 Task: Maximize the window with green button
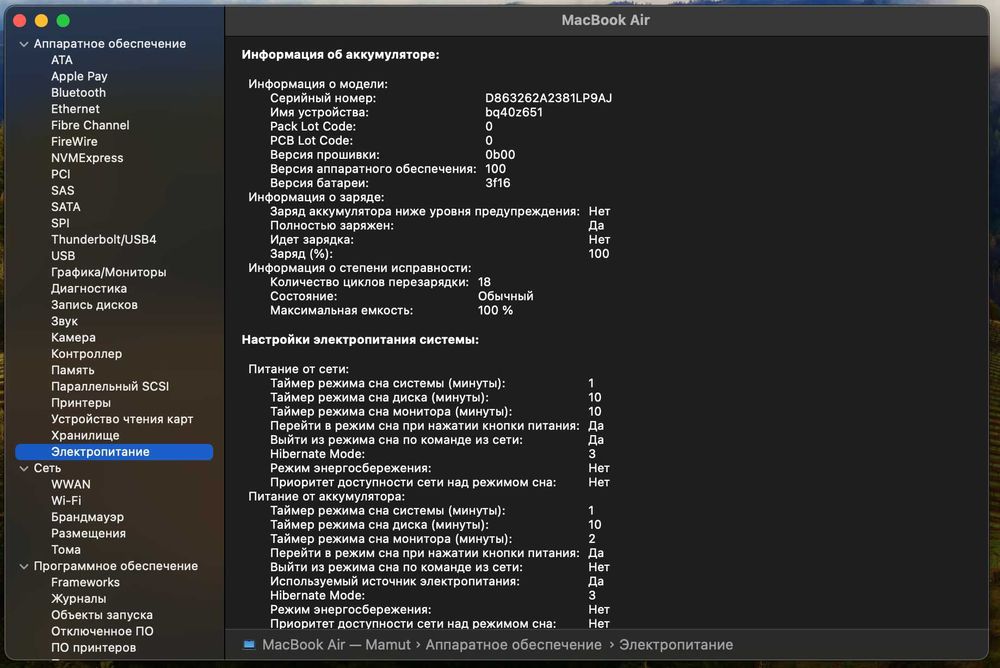tap(63, 21)
